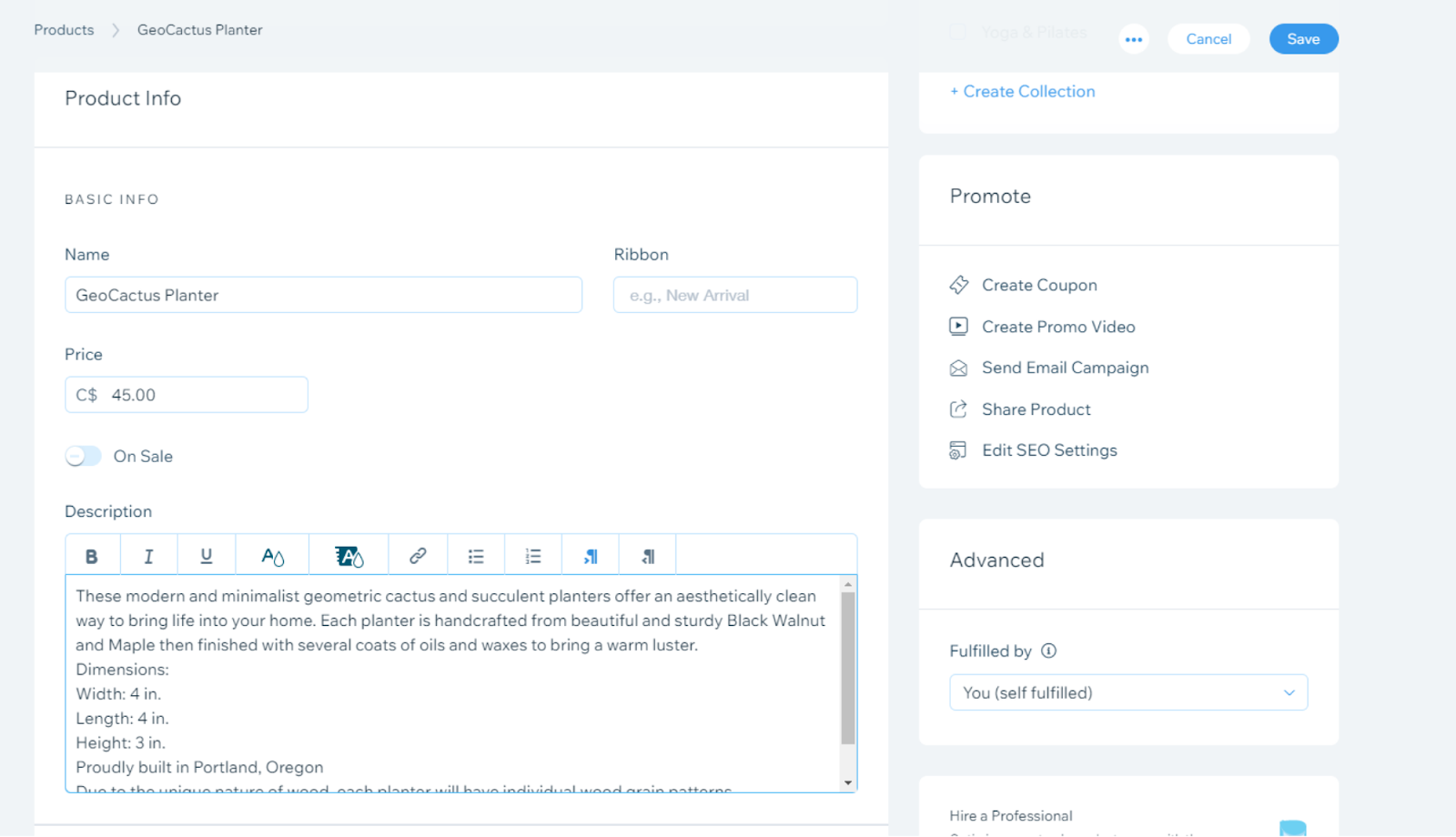
Task: Create a bulleted list in description
Action: 476,556
